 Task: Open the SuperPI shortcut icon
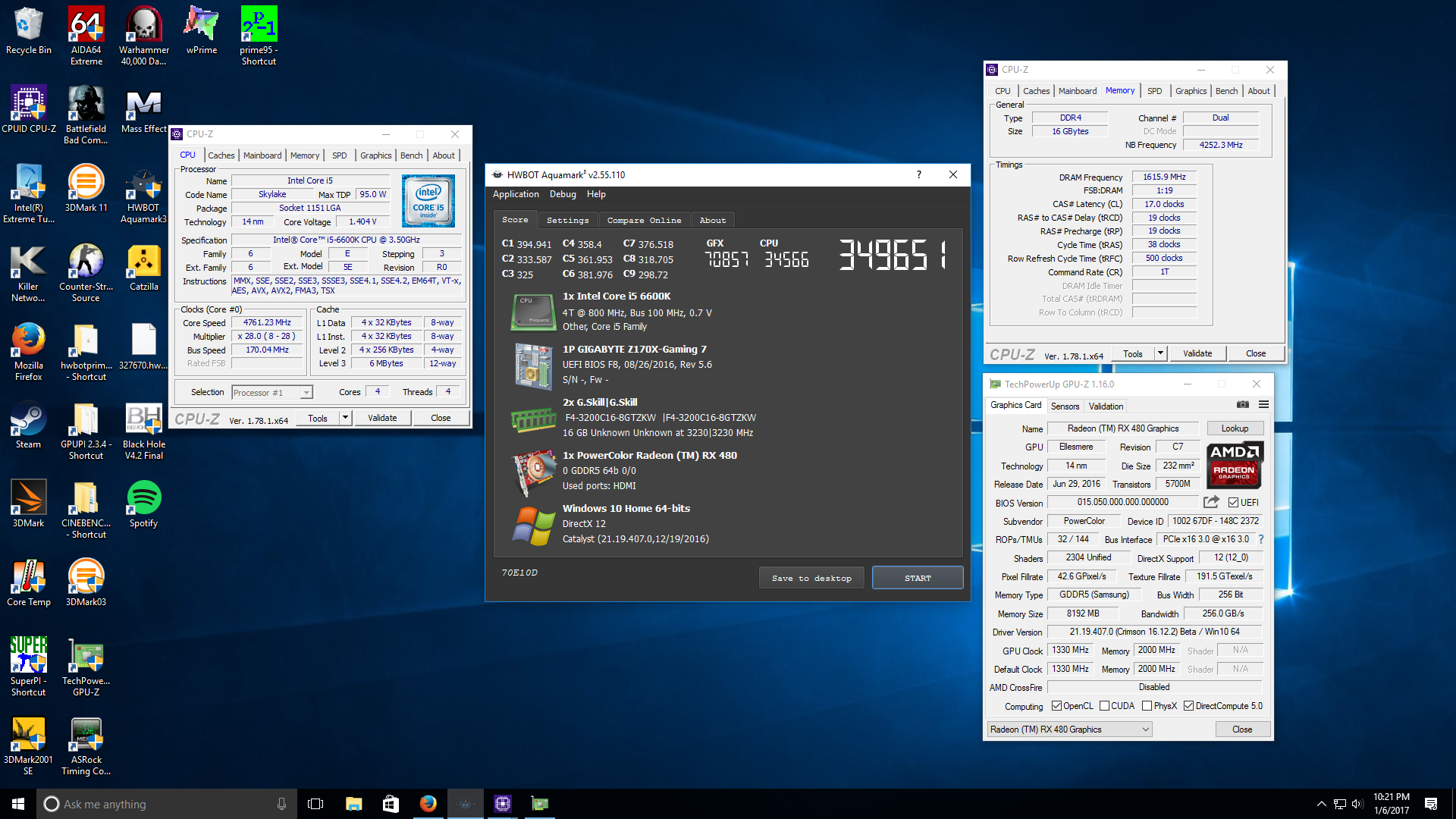pyautogui.click(x=29, y=667)
